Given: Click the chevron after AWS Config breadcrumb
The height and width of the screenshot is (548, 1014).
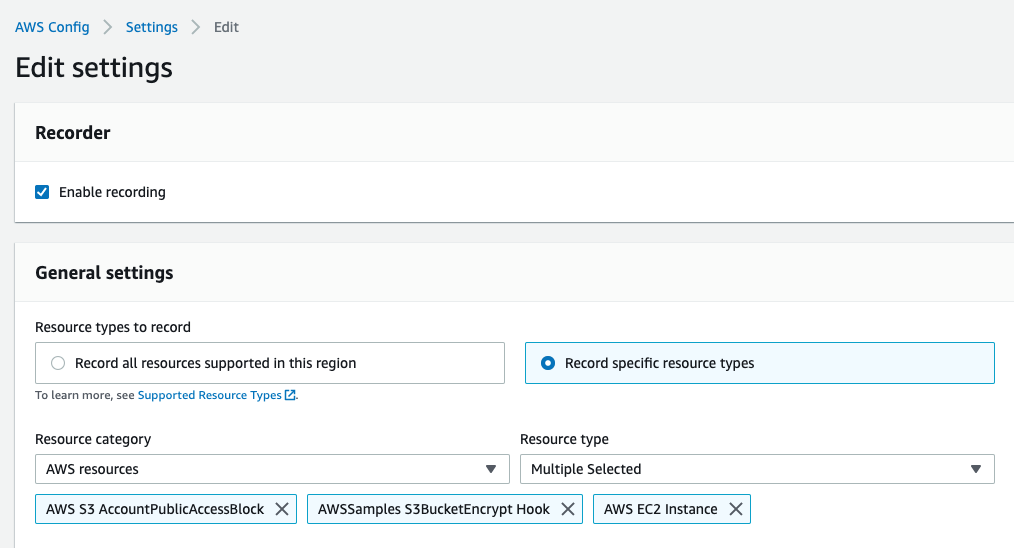Looking at the screenshot, I should [x=108, y=27].
